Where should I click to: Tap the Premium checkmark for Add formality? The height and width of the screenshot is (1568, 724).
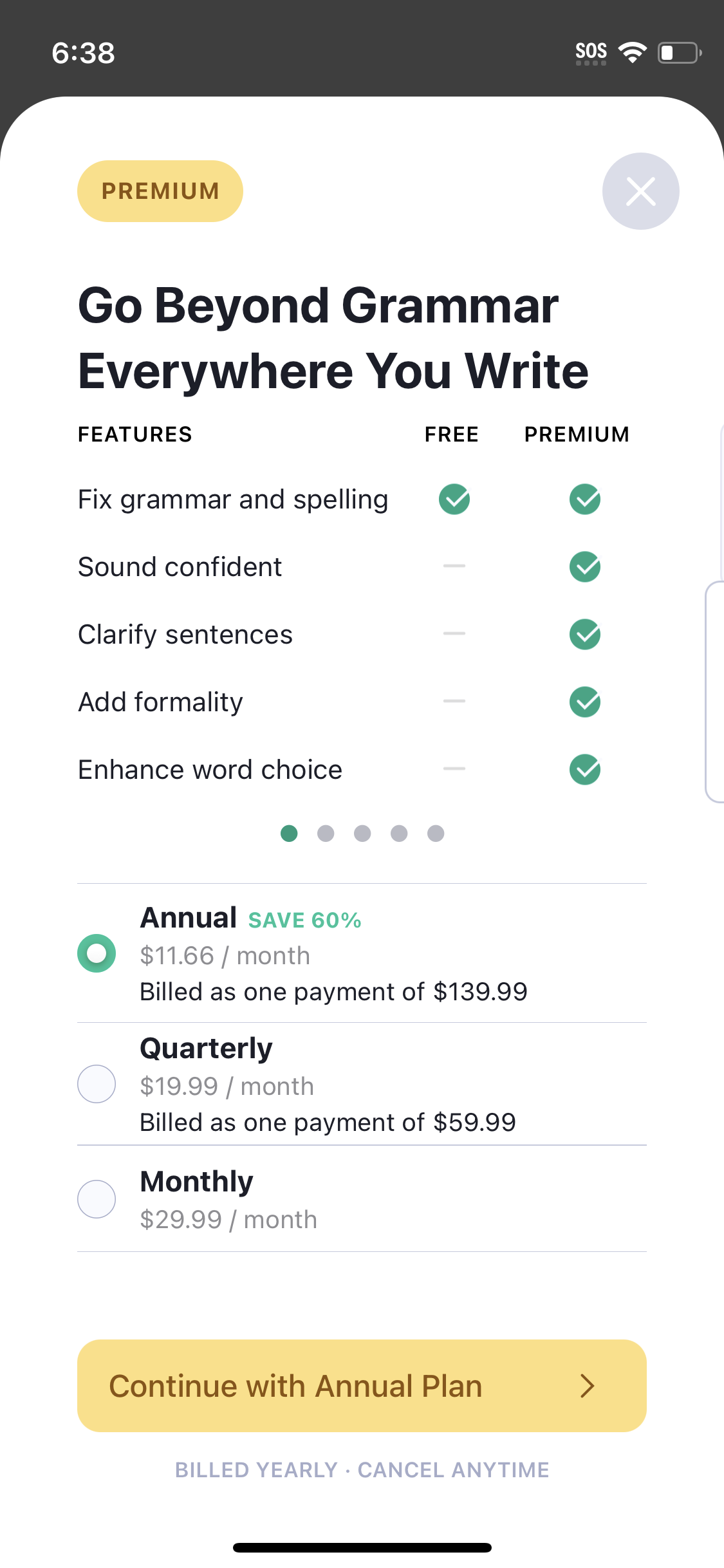584,702
